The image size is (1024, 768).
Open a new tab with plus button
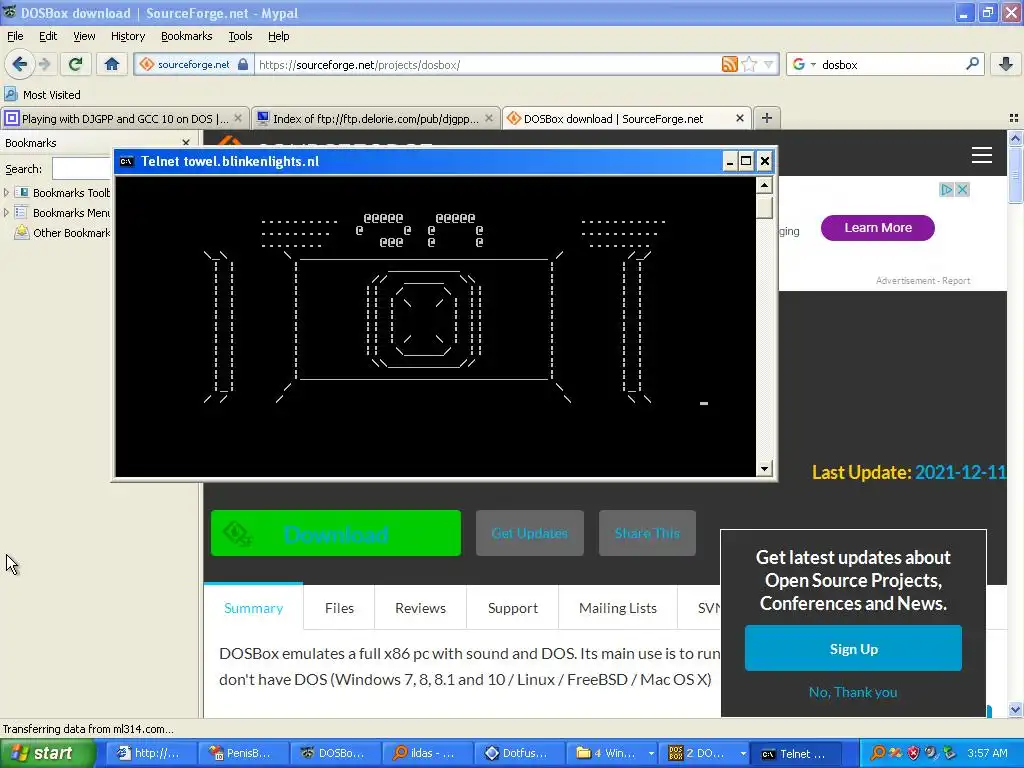767,118
